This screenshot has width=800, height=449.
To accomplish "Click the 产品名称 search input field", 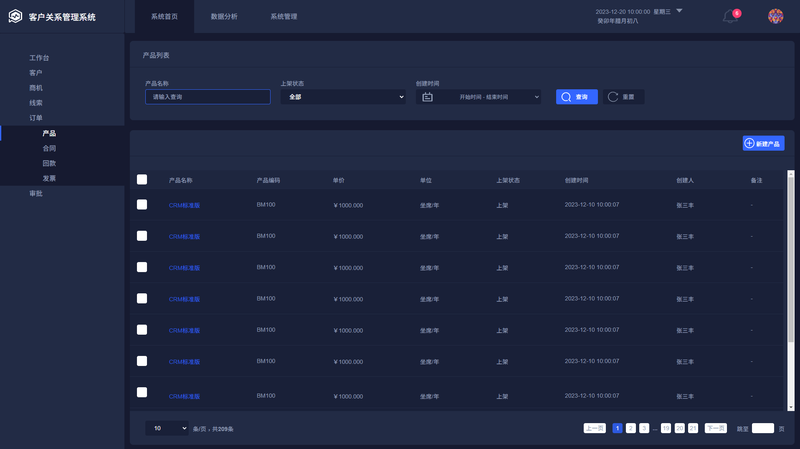I will click(207, 97).
